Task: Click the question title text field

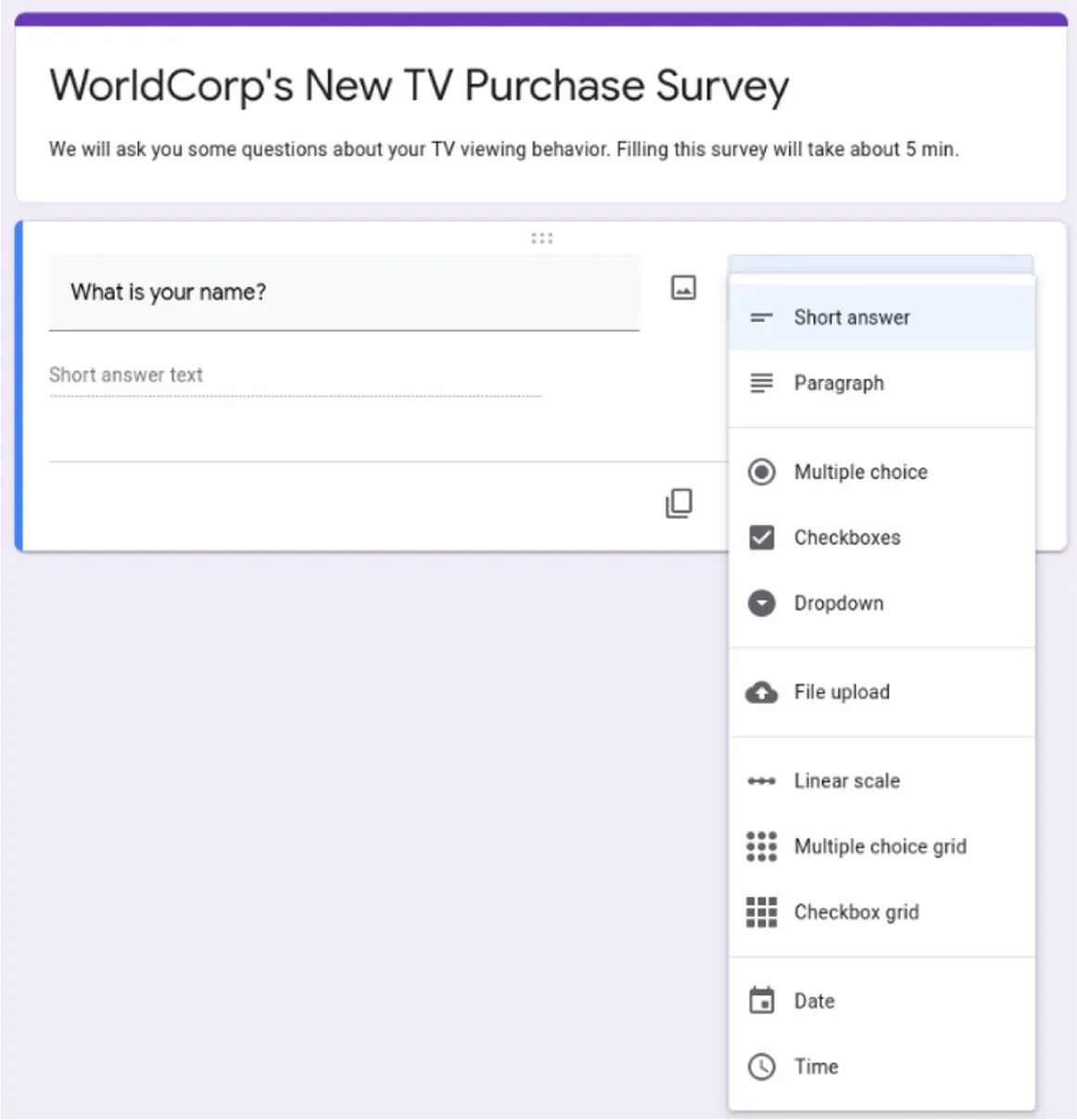Action: pyautogui.click(x=345, y=292)
